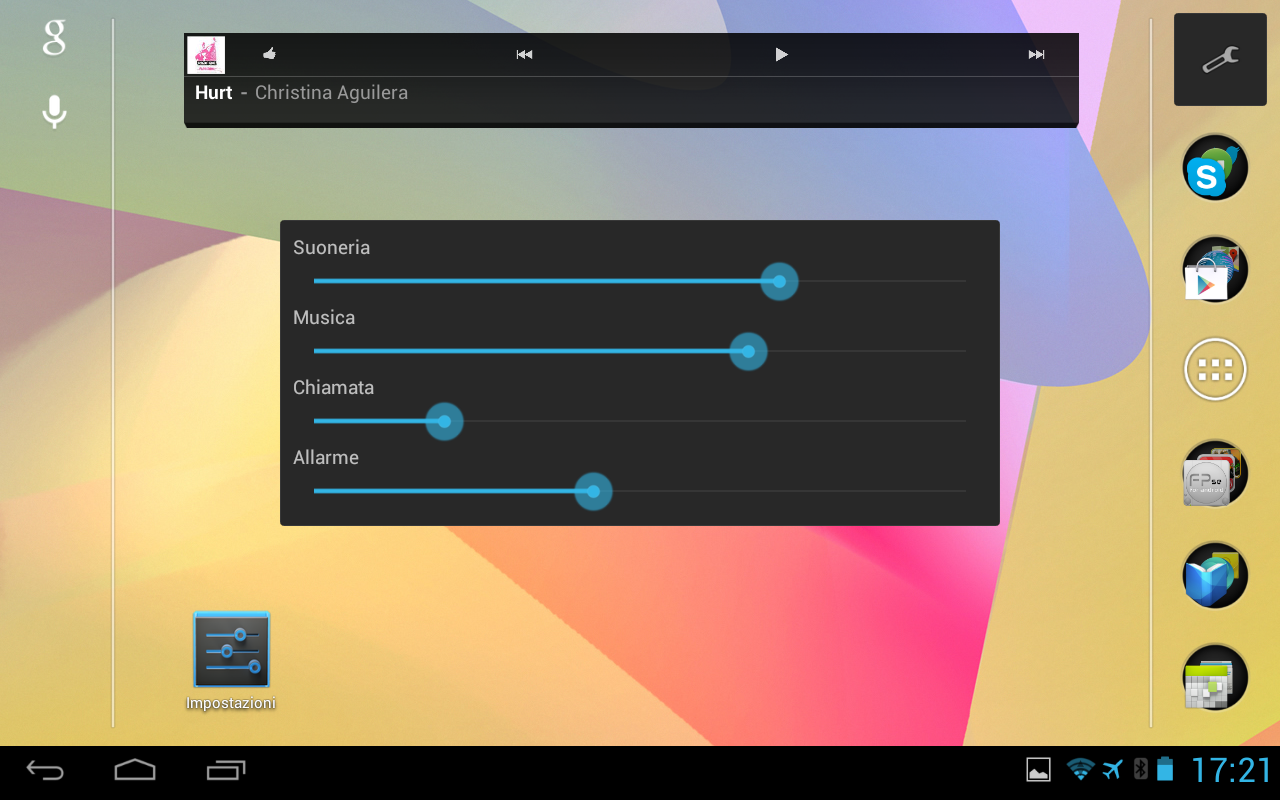This screenshot has height=800, width=1280.
Task: Tap the airplane mode status icon
Action: pos(1112,769)
